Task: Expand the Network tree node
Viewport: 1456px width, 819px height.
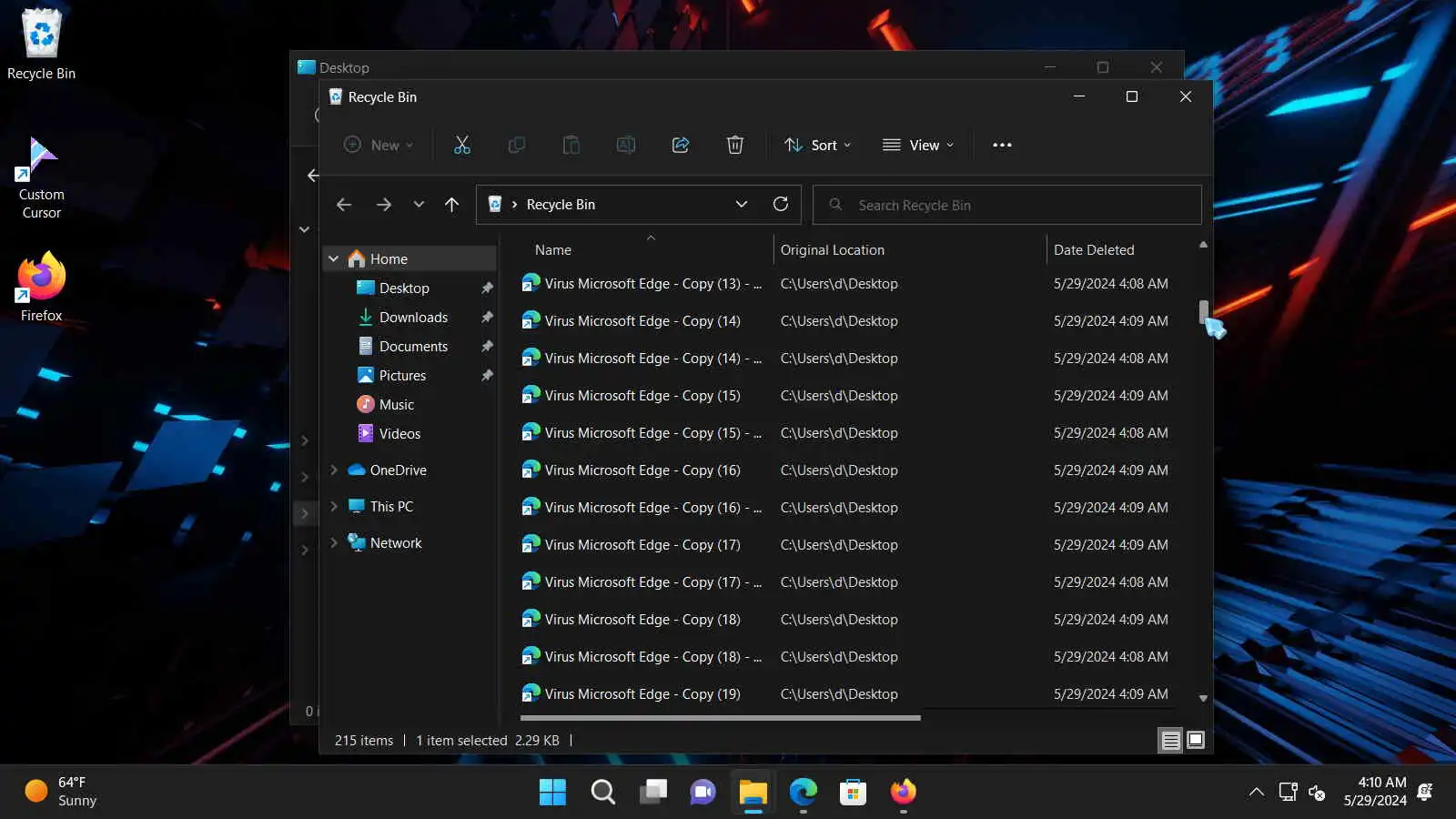Action: 334,543
